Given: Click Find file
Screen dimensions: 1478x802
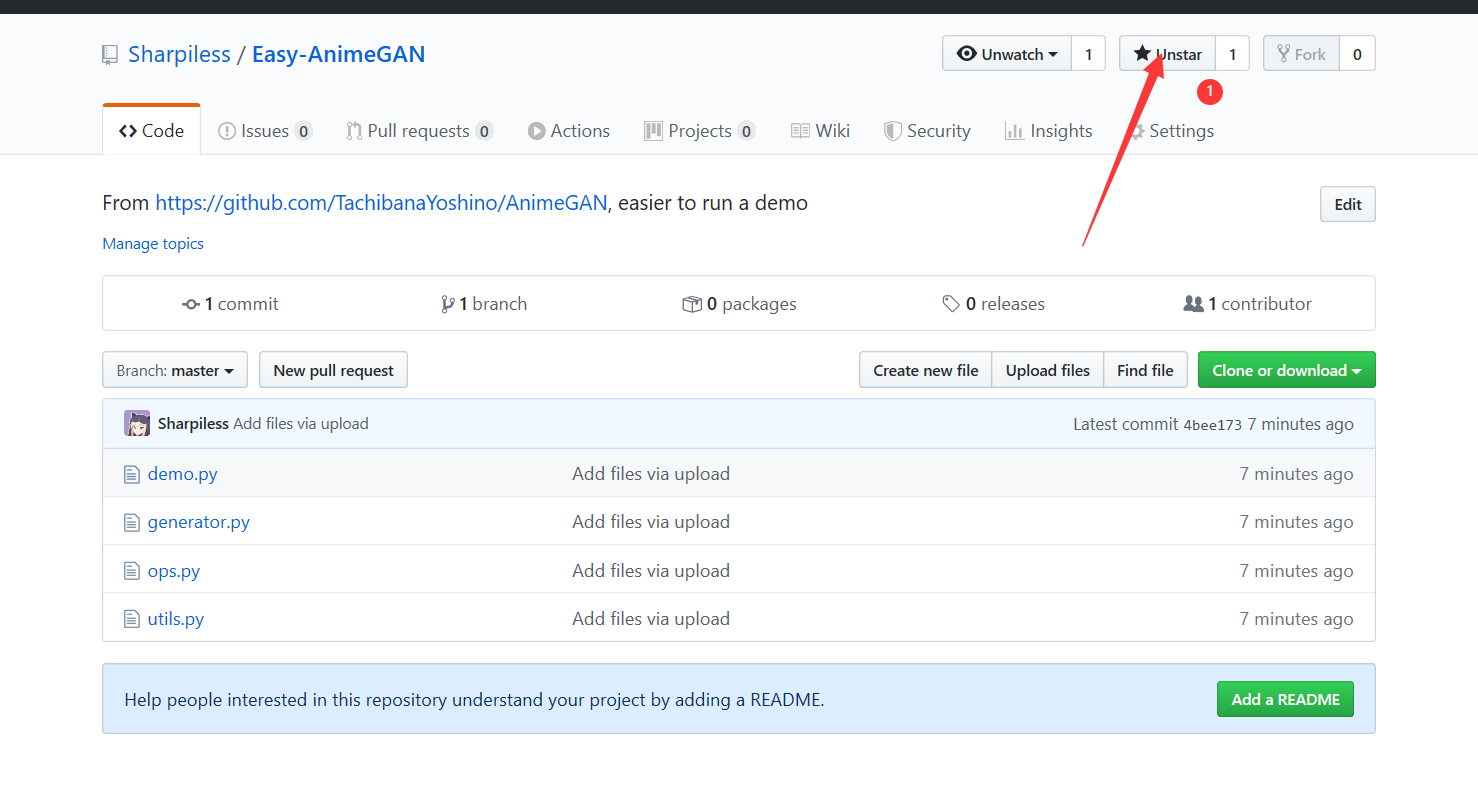Looking at the screenshot, I should 1145,370.
